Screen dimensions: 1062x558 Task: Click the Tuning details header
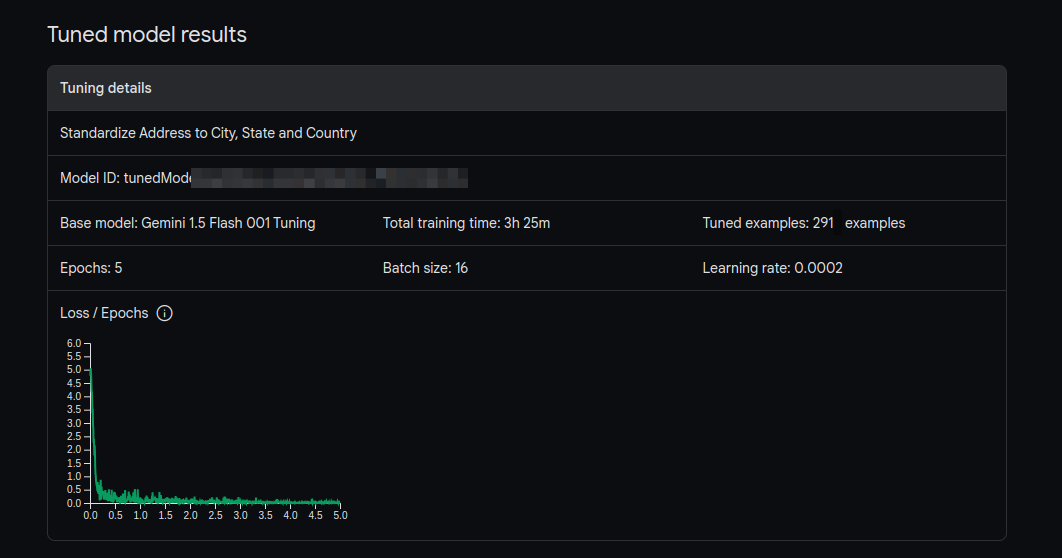(x=106, y=88)
